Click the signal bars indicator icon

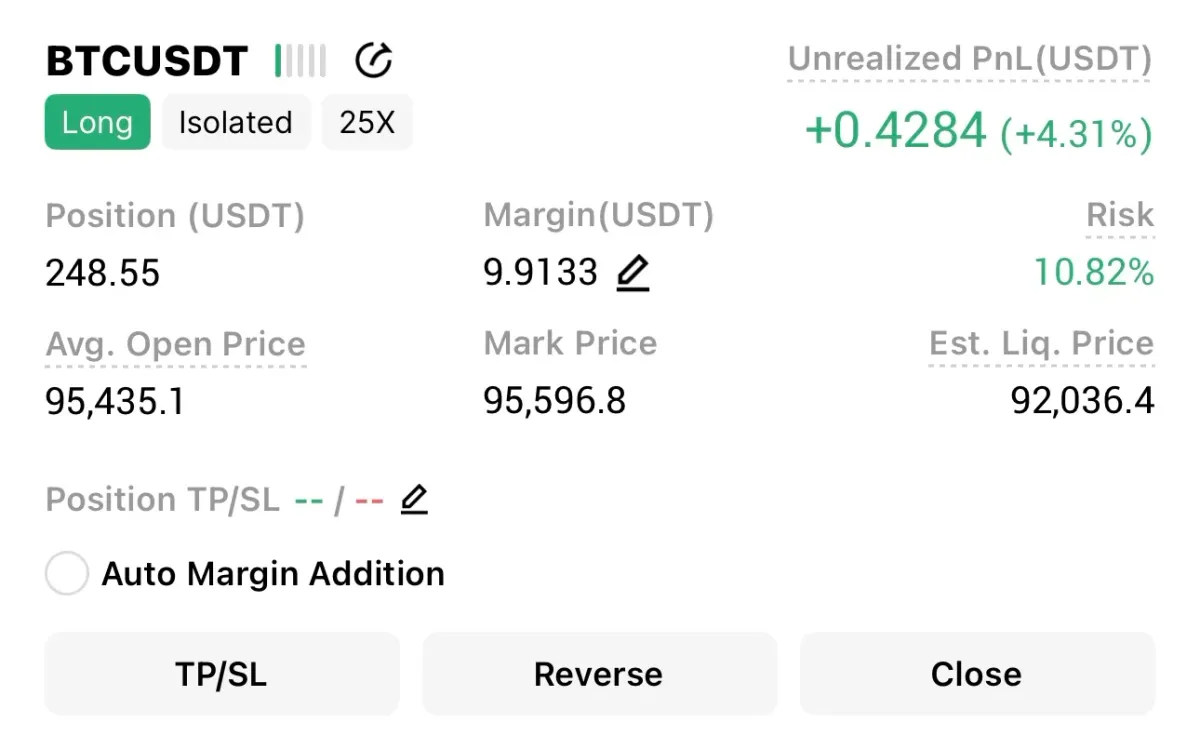300,61
